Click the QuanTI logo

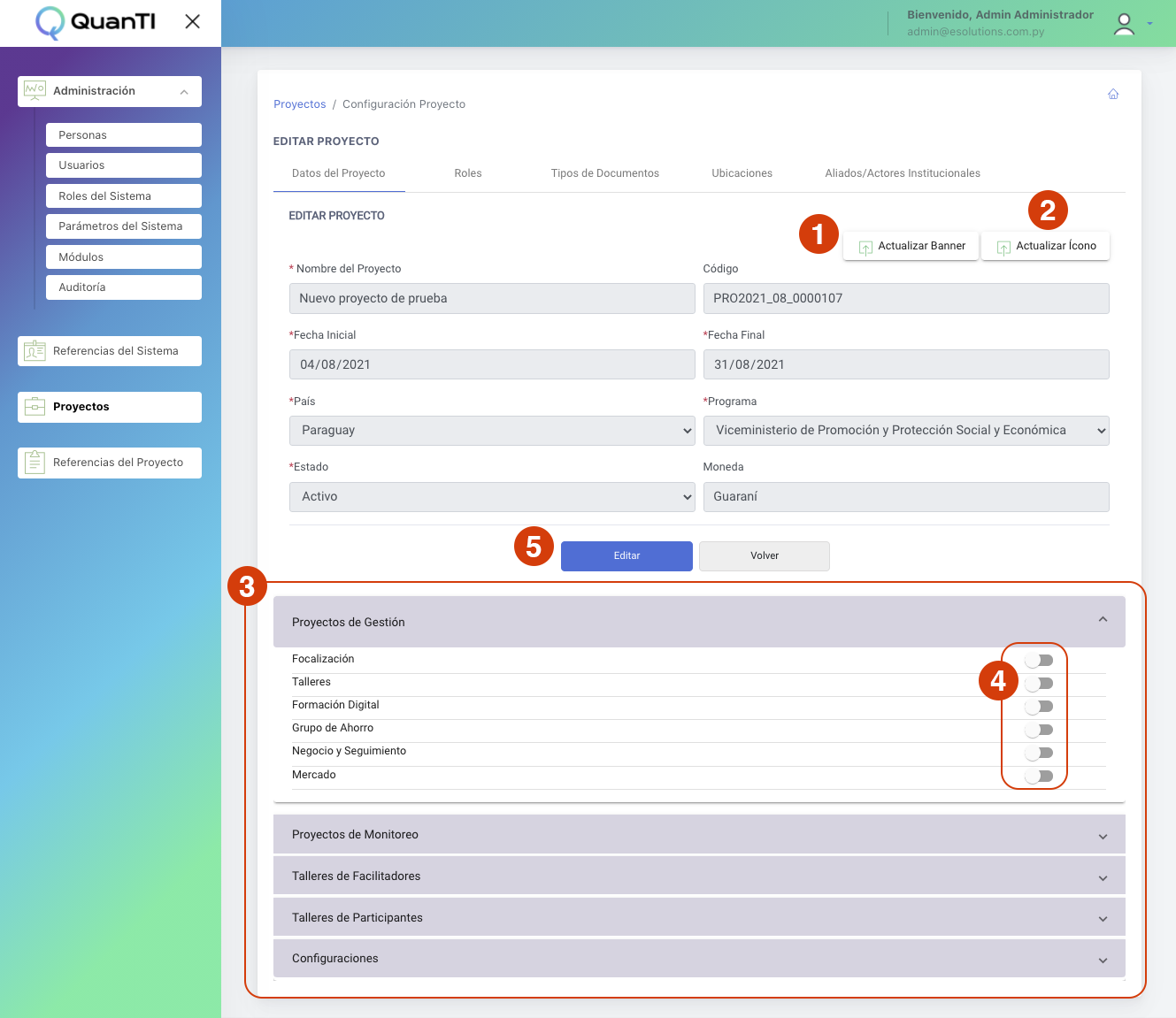[96, 22]
